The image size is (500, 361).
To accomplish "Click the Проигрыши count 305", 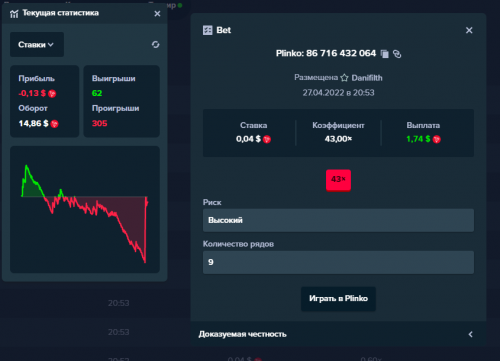I will pyautogui.click(x=99, y=124).
